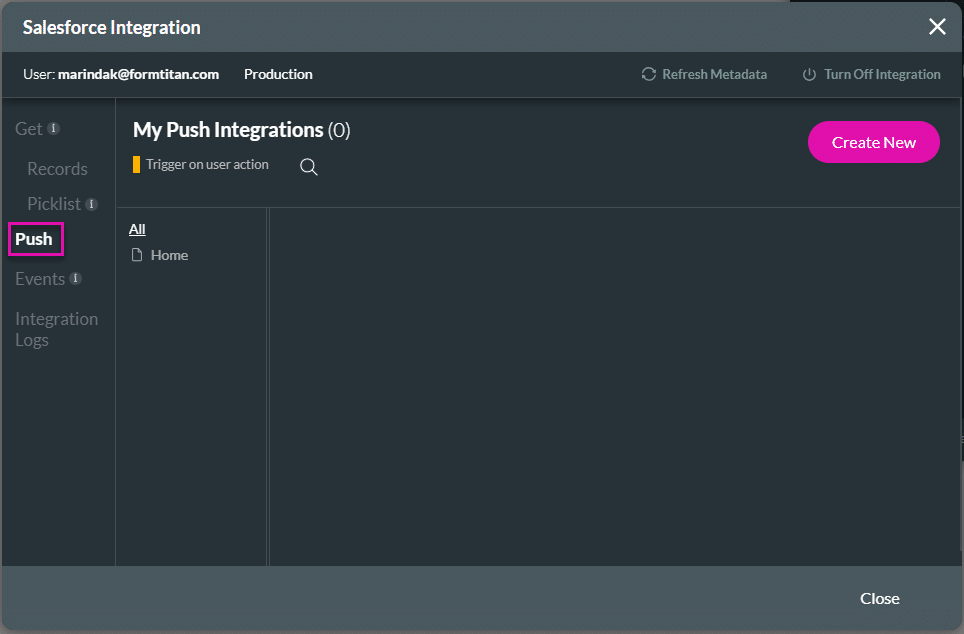Create a new push integration

(x=873, y=142)
